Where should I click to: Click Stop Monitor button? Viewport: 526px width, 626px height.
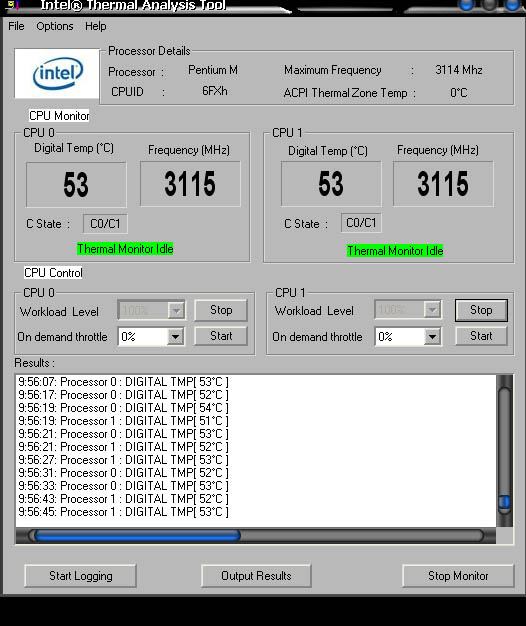click(458, 576)
